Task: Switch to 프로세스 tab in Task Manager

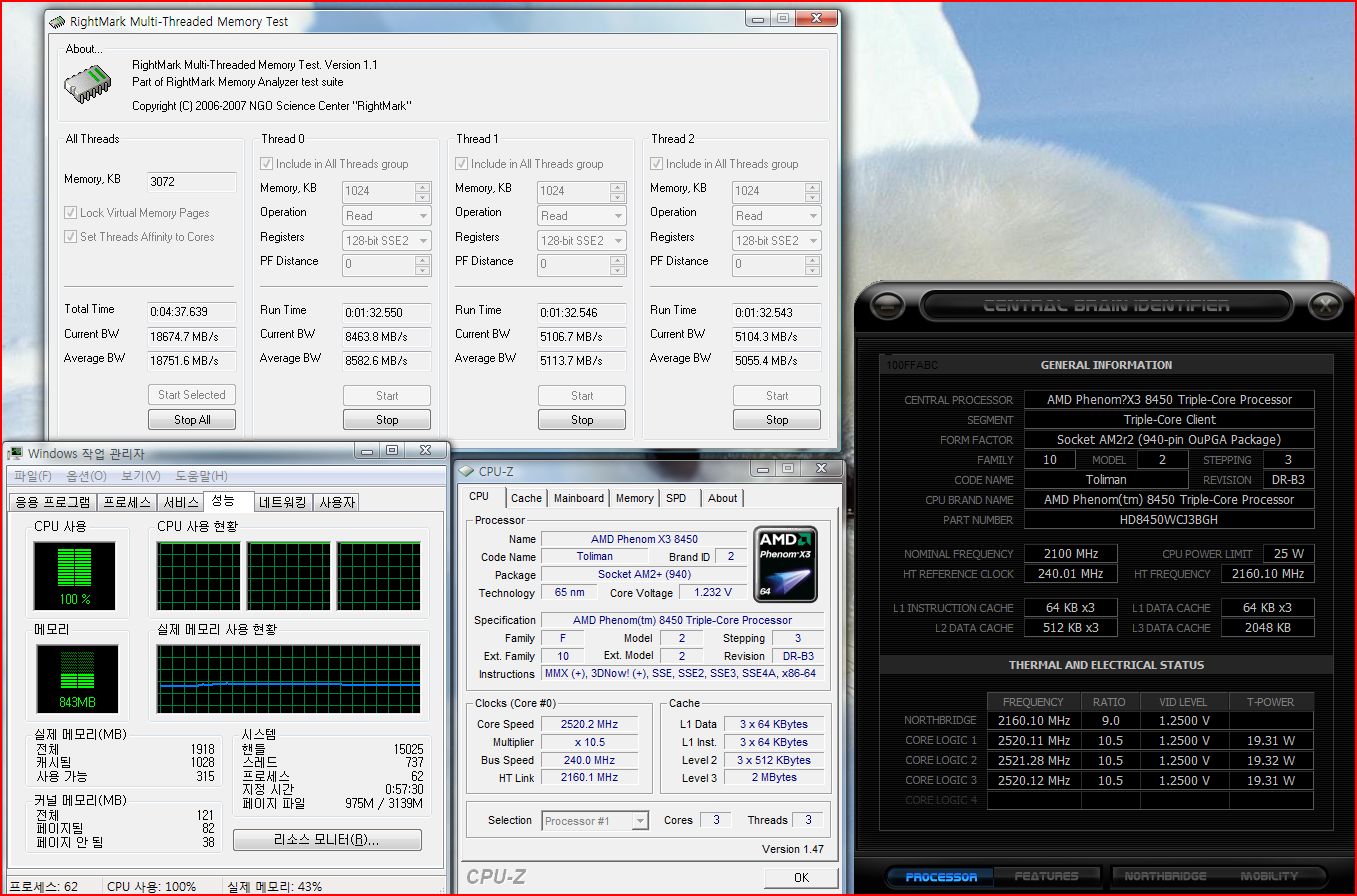Action: (127, 502)
